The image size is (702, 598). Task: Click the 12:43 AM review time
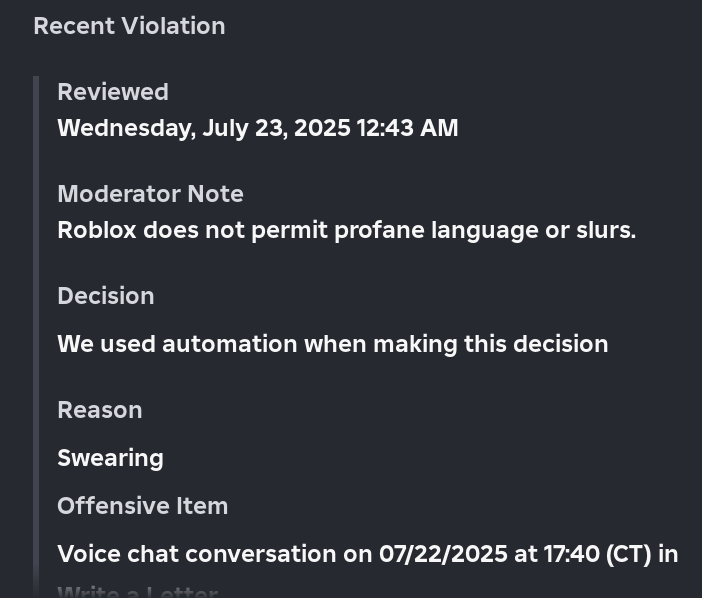coord(407,128)
